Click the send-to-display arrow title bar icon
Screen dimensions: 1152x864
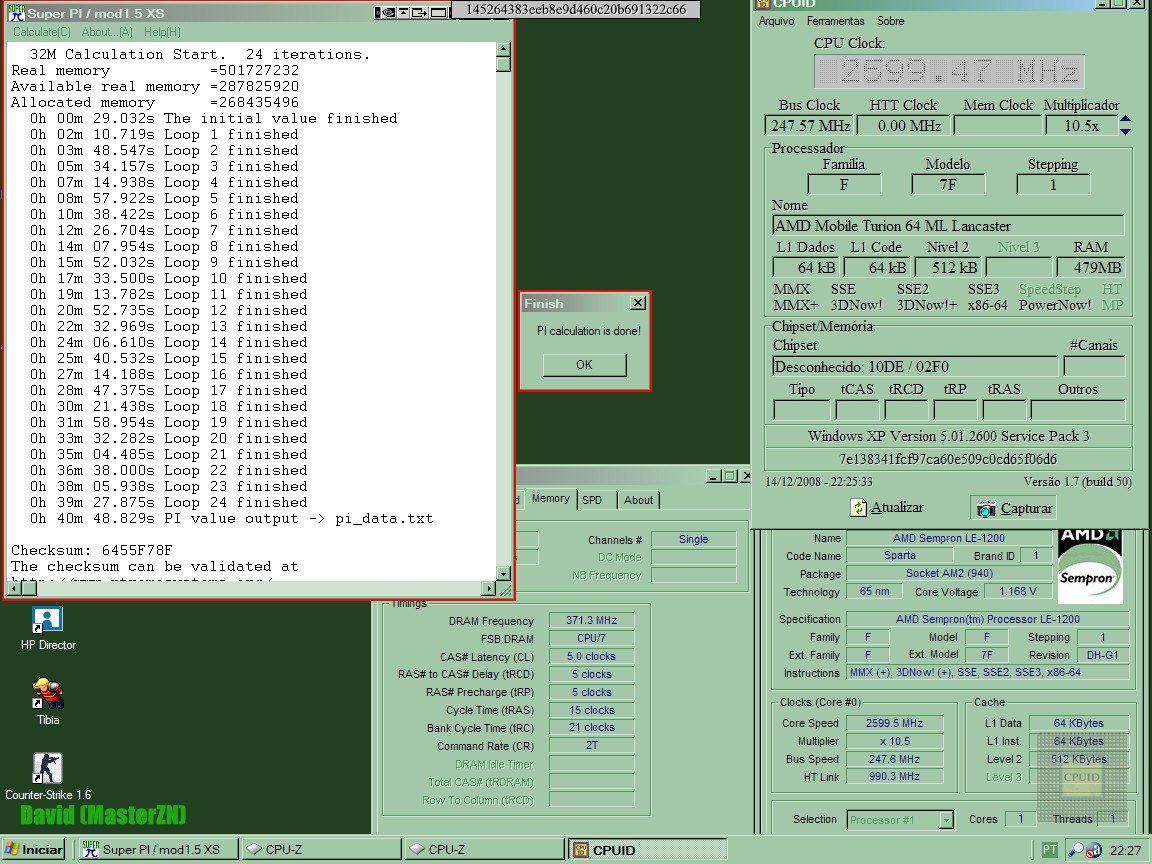tap(420, 12)
